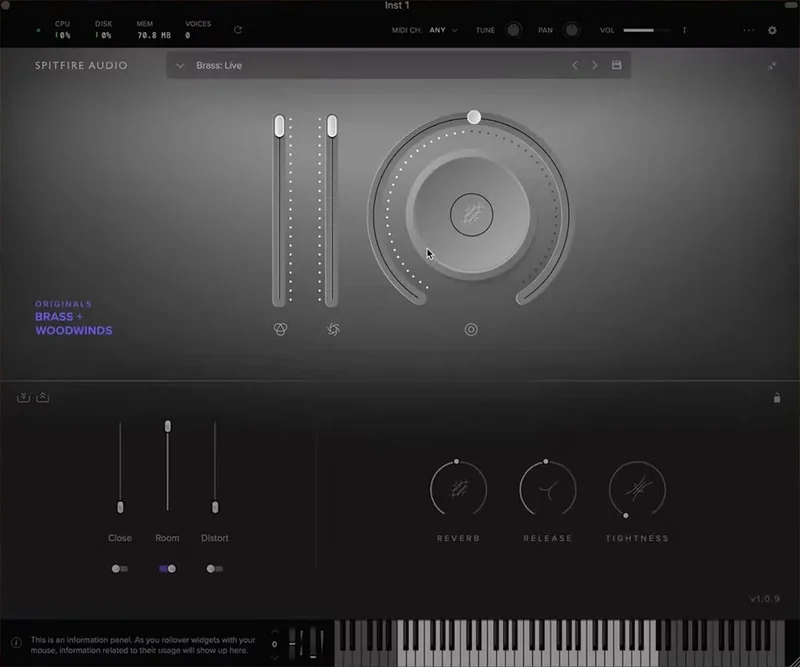800x667 pixels.
Task: Open the three-dot more options menu
Action: [x=748, y=30]
